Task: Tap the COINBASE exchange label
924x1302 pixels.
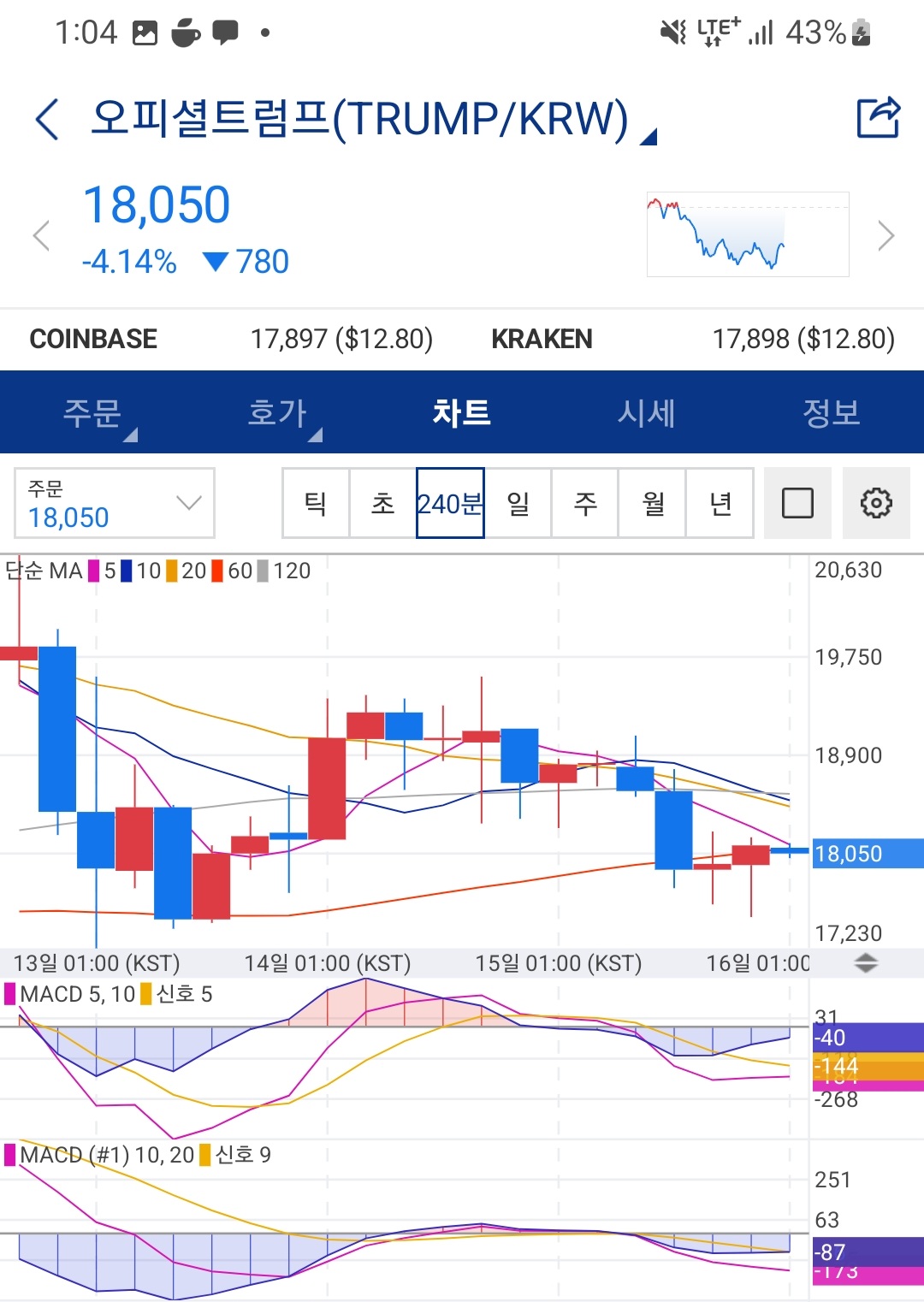Action: [93, 339]
